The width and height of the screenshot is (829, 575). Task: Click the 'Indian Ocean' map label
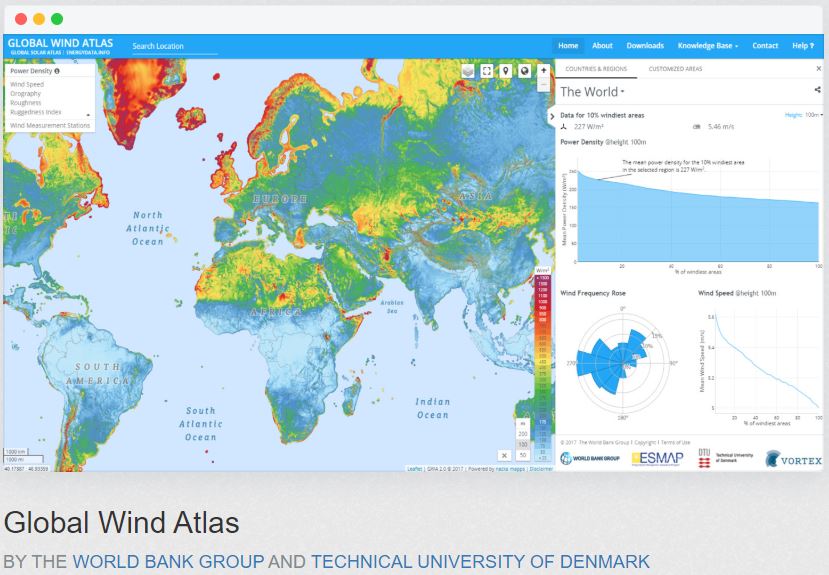click(x=433, y=409)
